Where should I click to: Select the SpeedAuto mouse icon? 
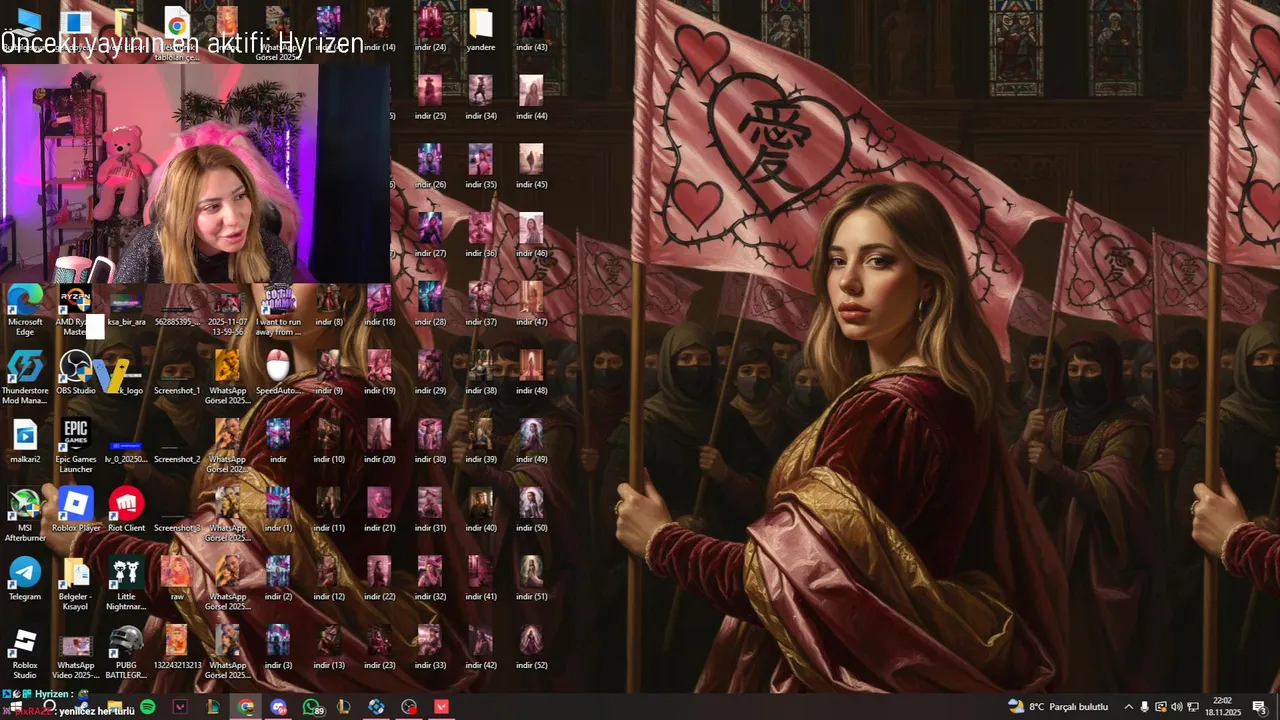(x=278, y=373)
